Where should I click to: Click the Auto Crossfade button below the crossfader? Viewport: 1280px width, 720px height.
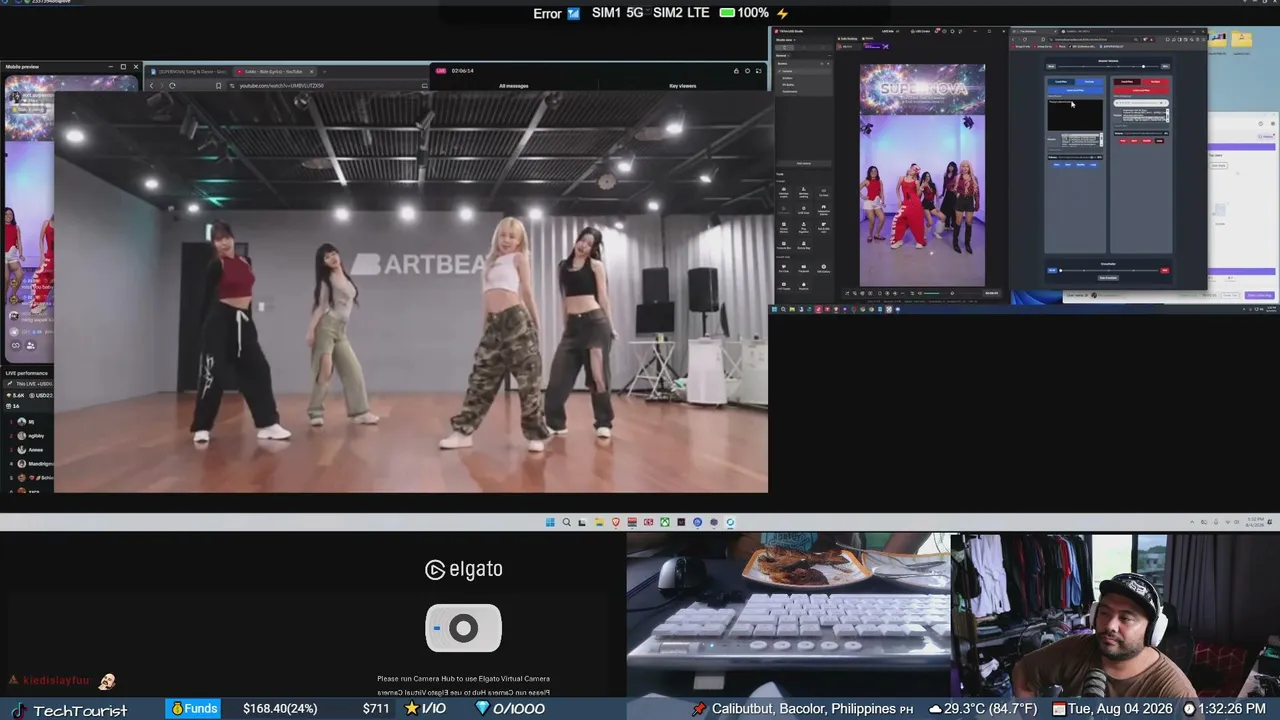tap(1108, 278)
